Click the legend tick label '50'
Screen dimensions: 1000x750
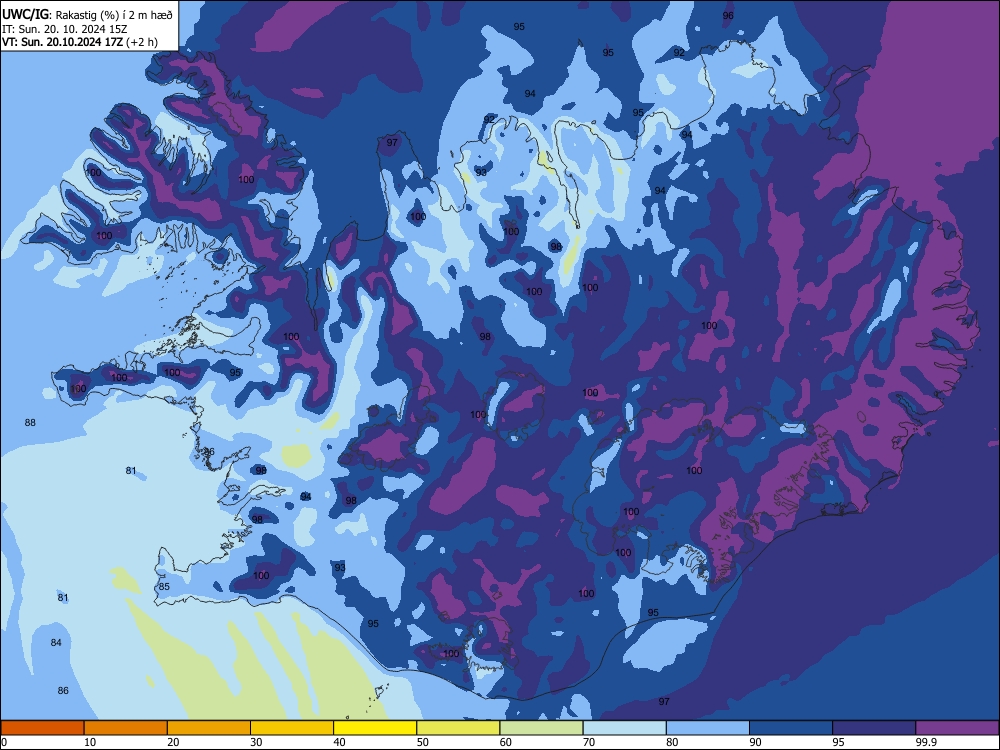[x=423, y=742]
